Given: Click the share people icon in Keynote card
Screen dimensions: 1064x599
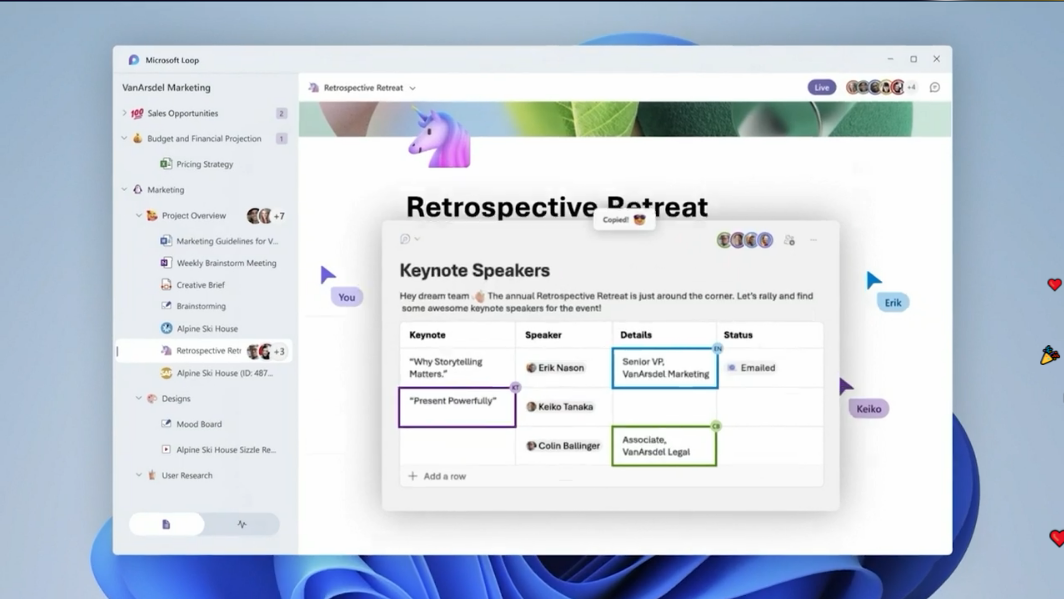Looking at the screenshot, I should pos(789,240).
